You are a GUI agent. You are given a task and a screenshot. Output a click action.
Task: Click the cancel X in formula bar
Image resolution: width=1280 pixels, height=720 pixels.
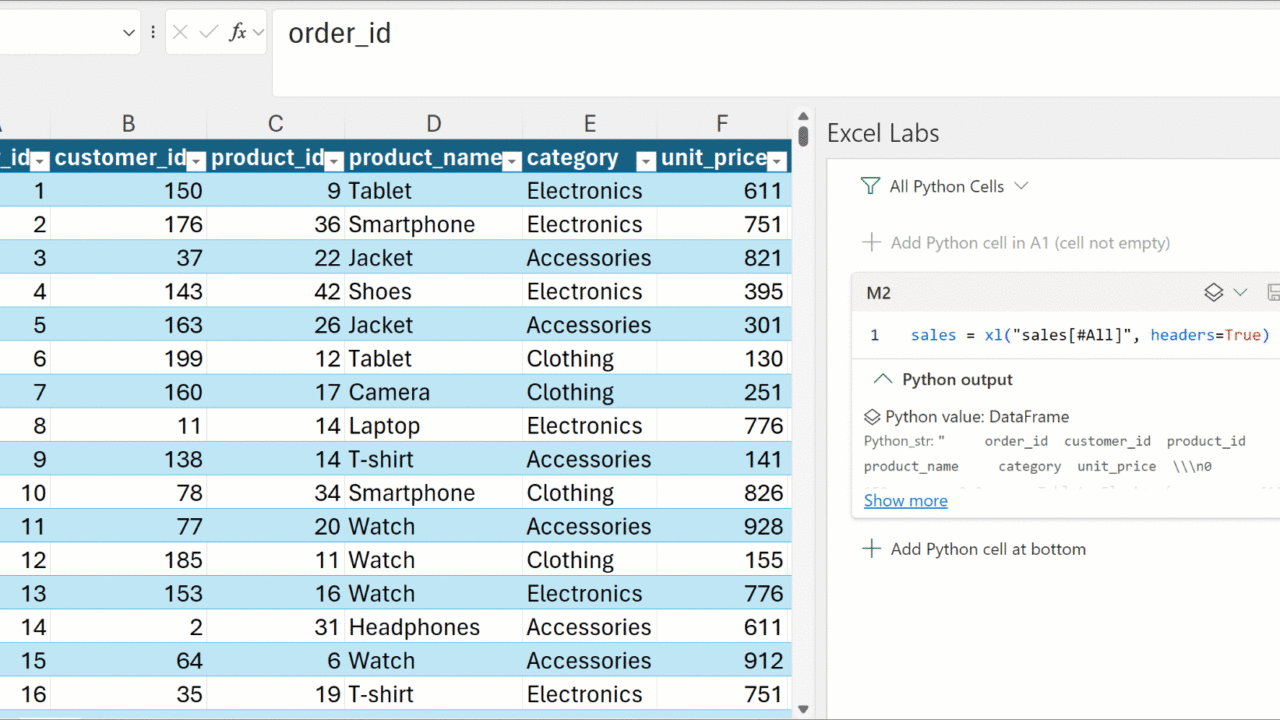coord(180,33)
